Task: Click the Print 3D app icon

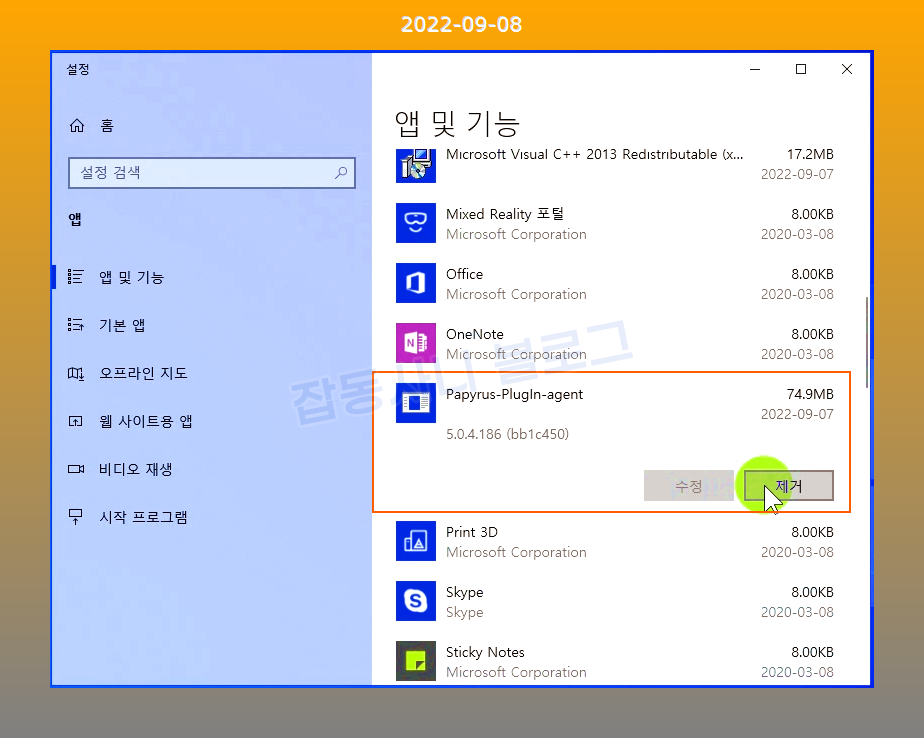Action: point(415,541)
